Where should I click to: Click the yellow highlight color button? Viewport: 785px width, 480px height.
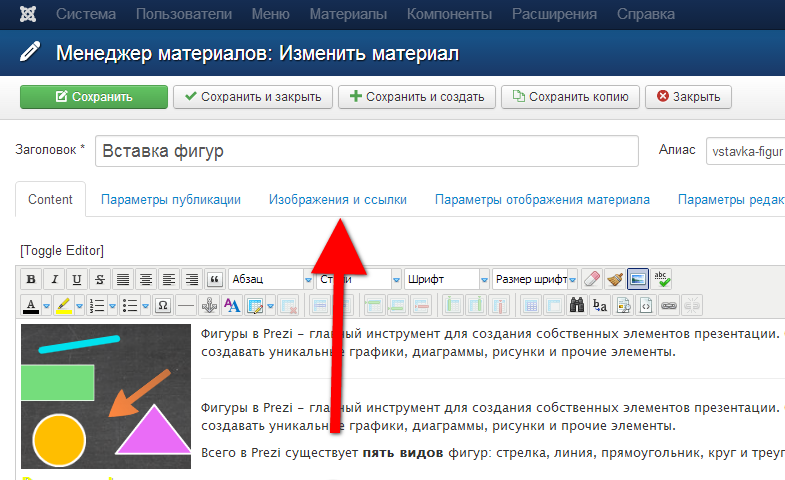coord(63,305)
